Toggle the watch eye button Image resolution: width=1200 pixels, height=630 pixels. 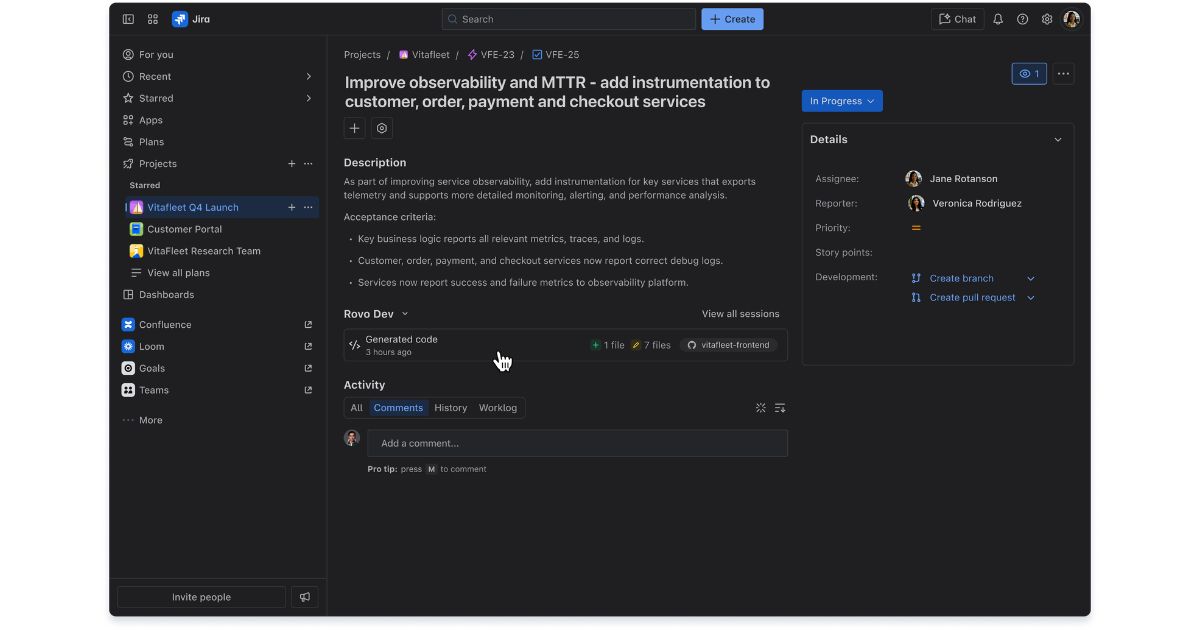tap(1029, 73)
